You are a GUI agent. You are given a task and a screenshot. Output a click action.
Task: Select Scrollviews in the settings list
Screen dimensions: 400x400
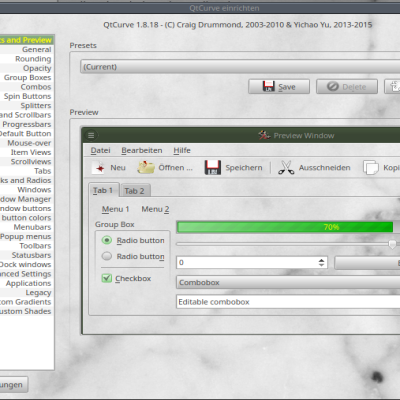27,161
